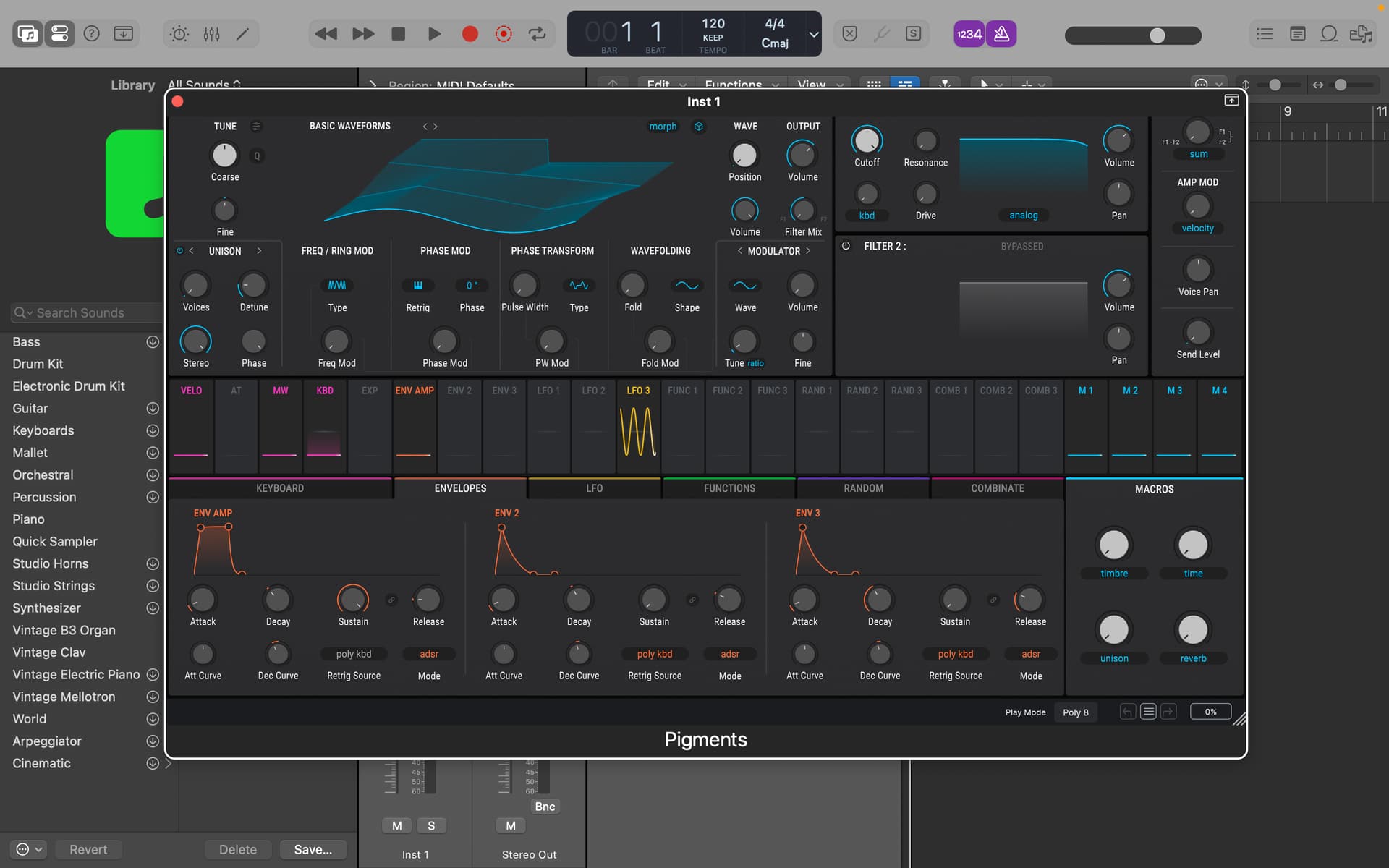Click the tune settings icon beside TUNE
This screenshot has width=1389, height=868.
point(256,126)
